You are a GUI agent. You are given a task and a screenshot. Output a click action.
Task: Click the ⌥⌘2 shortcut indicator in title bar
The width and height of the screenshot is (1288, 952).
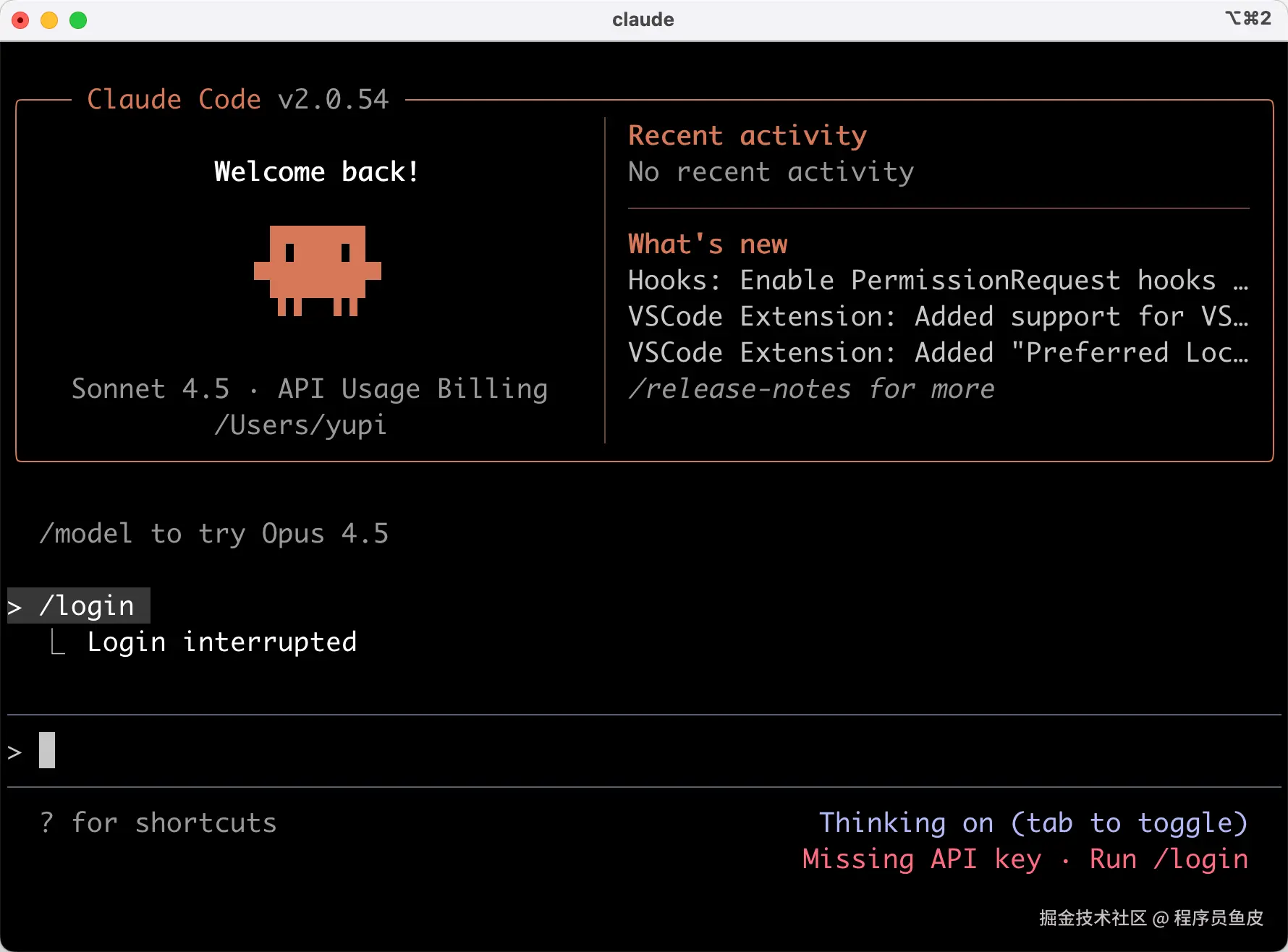tap(1248, 18)
